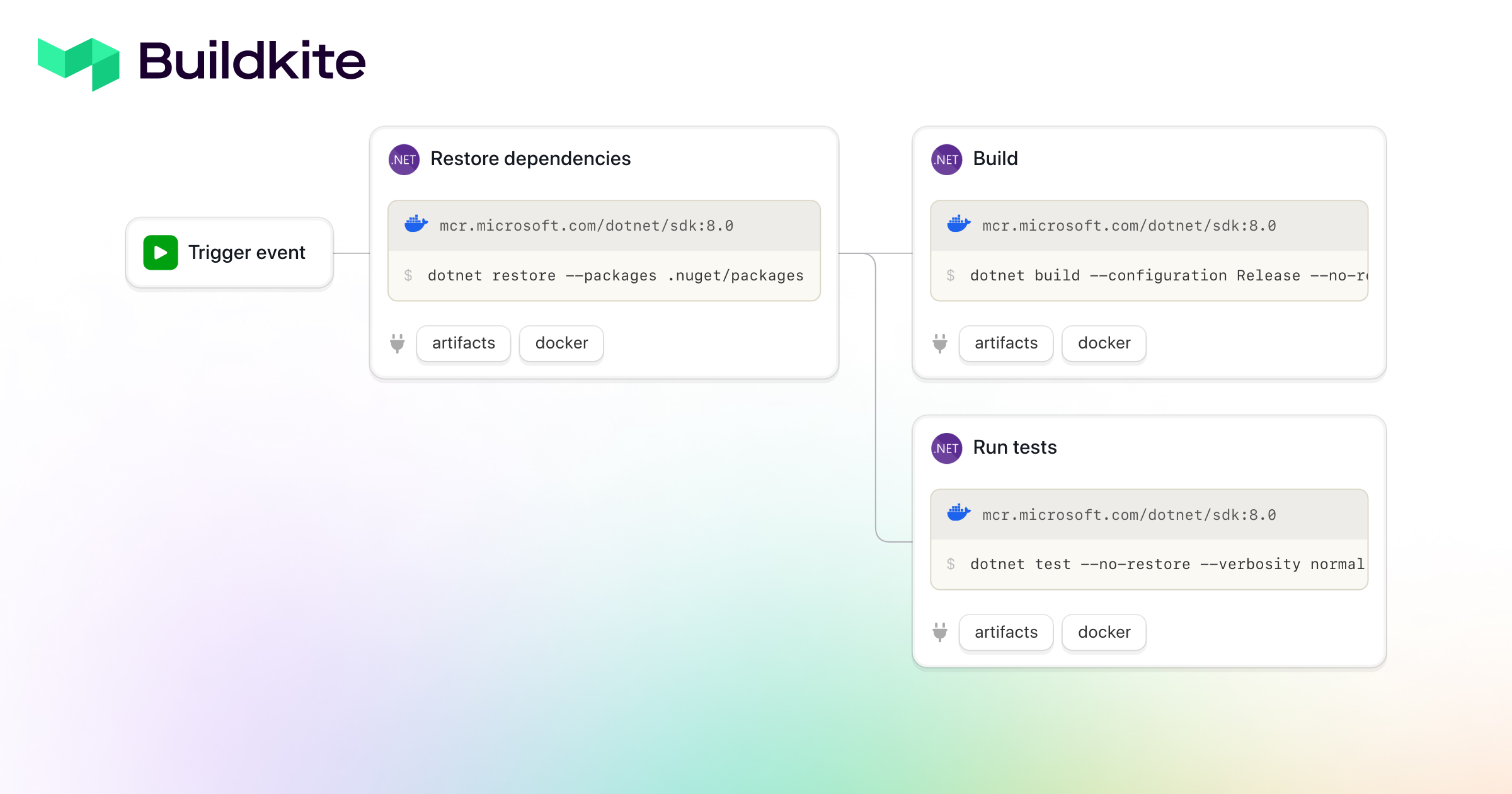Screen dimensions: 1512x794
Task: Toggle the artifacts plugin on Run tests
Action: (x=1005, y=632)
